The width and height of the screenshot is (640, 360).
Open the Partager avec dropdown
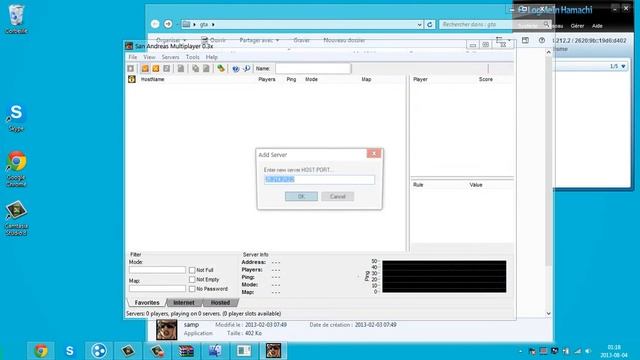point(259,40)
